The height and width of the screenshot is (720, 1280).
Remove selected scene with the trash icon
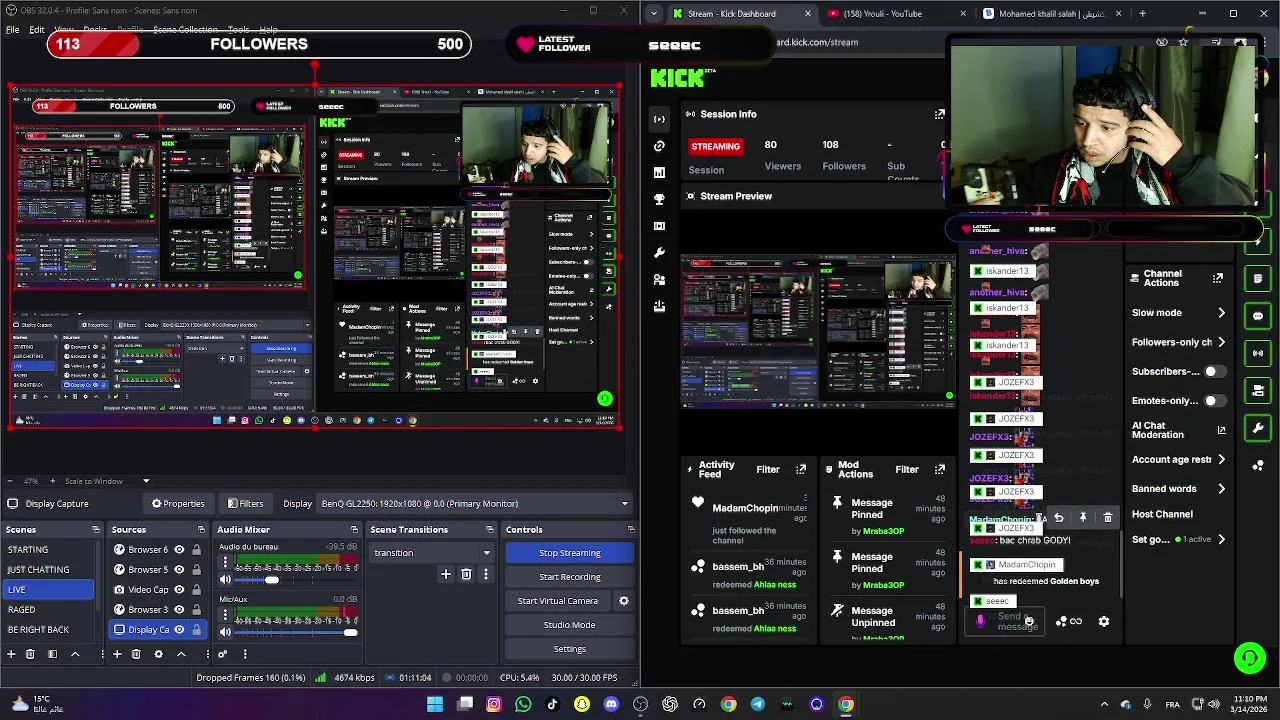tap(30, 654)
